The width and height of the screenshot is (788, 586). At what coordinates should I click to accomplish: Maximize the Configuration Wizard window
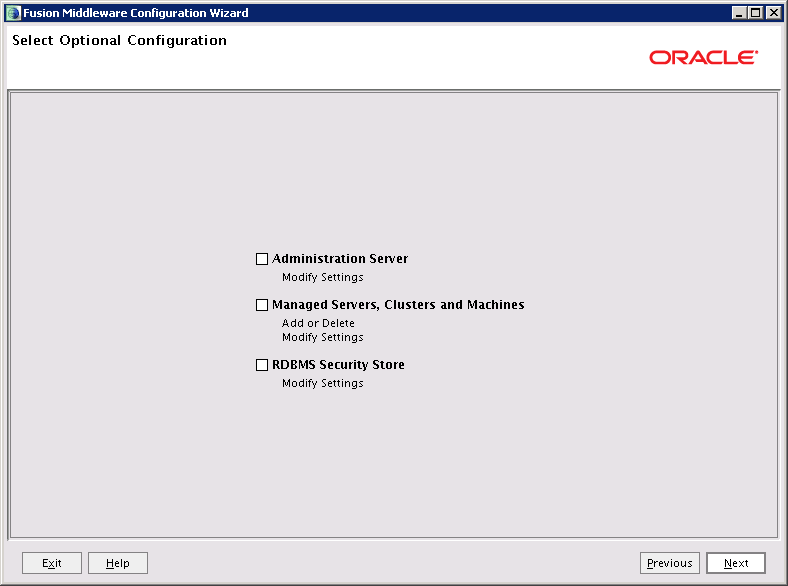pyautogui.click(x=756, y=13)
